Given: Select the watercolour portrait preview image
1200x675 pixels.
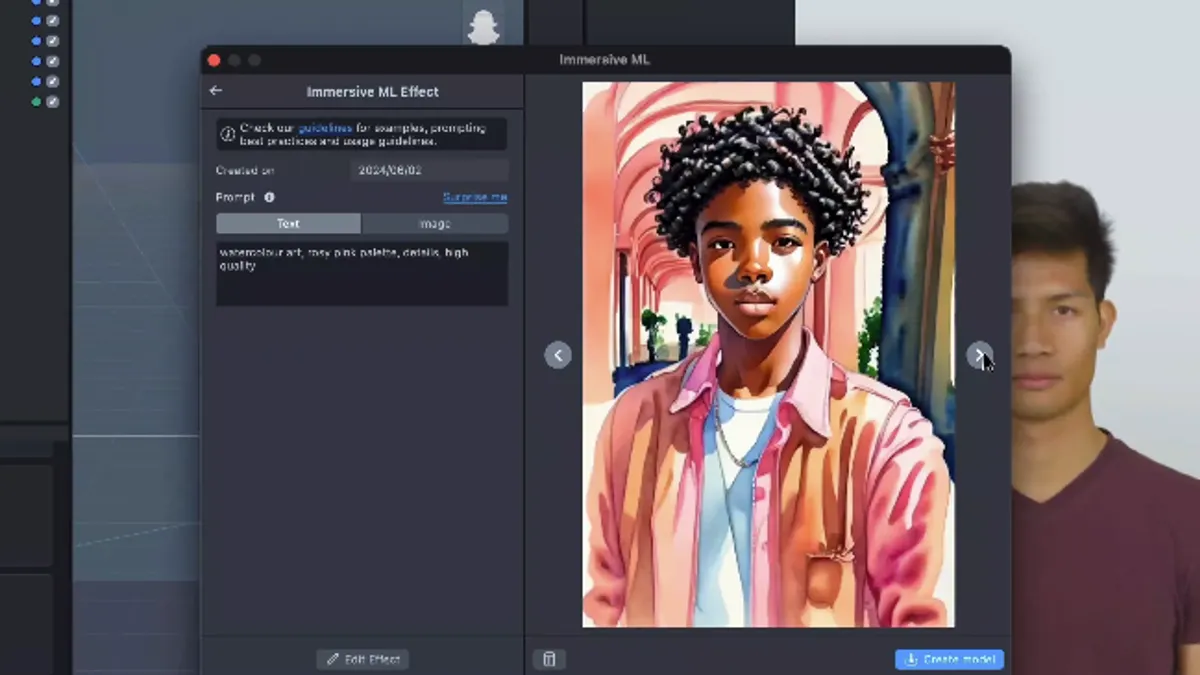Looking at the screenshot, I should [x=768, y=354].
